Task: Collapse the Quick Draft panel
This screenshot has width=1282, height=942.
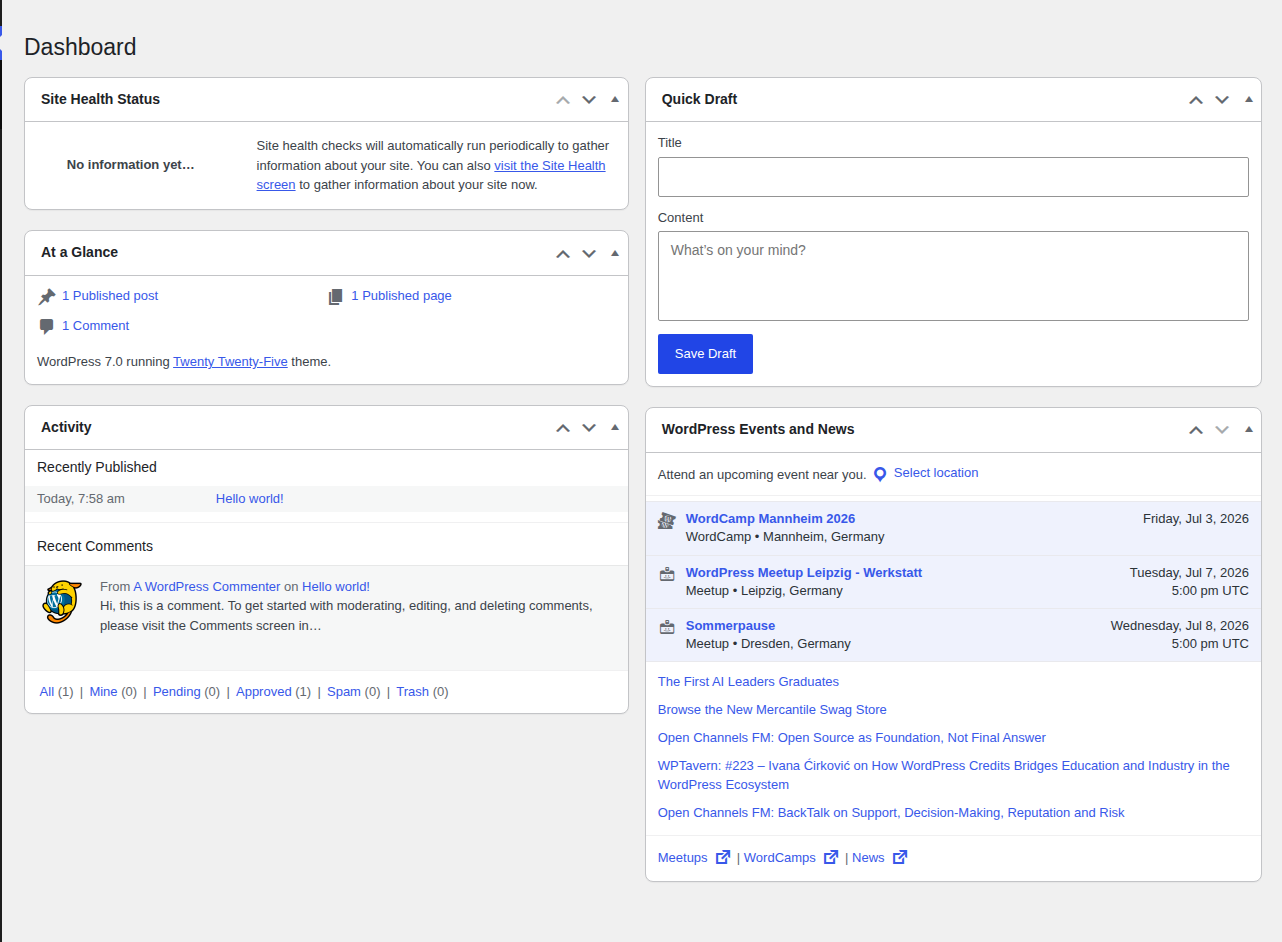Action: coord(1248,99)
